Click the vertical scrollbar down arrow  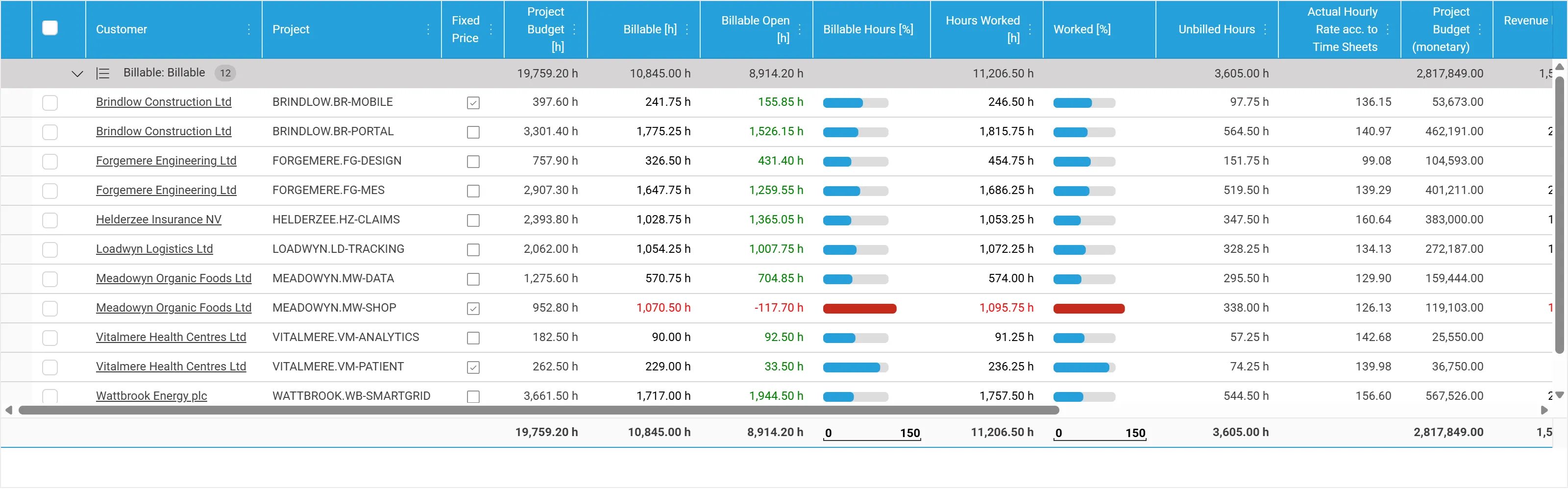pyautogui.click(x=1560, y=395)
